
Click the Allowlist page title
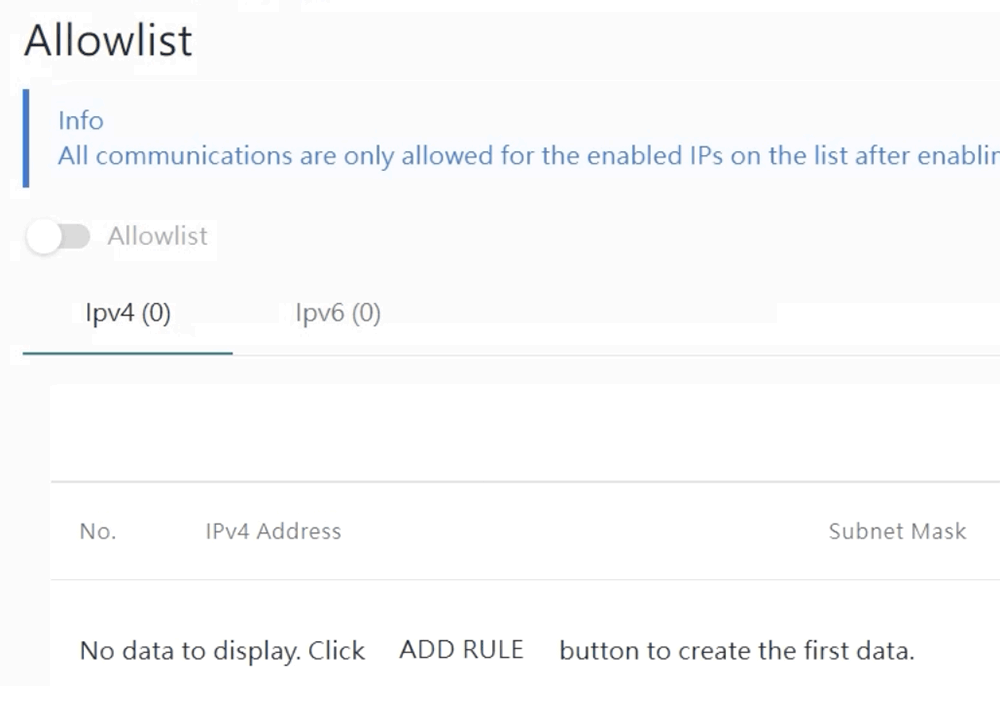(108, 41)
